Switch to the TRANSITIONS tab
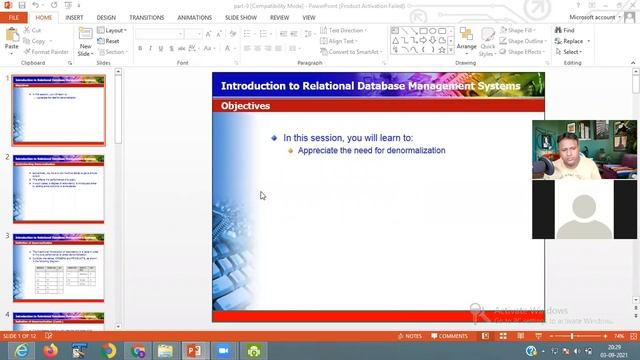This screenshot has width=640, height=360. pyautogui.click(x=147, y=18)
